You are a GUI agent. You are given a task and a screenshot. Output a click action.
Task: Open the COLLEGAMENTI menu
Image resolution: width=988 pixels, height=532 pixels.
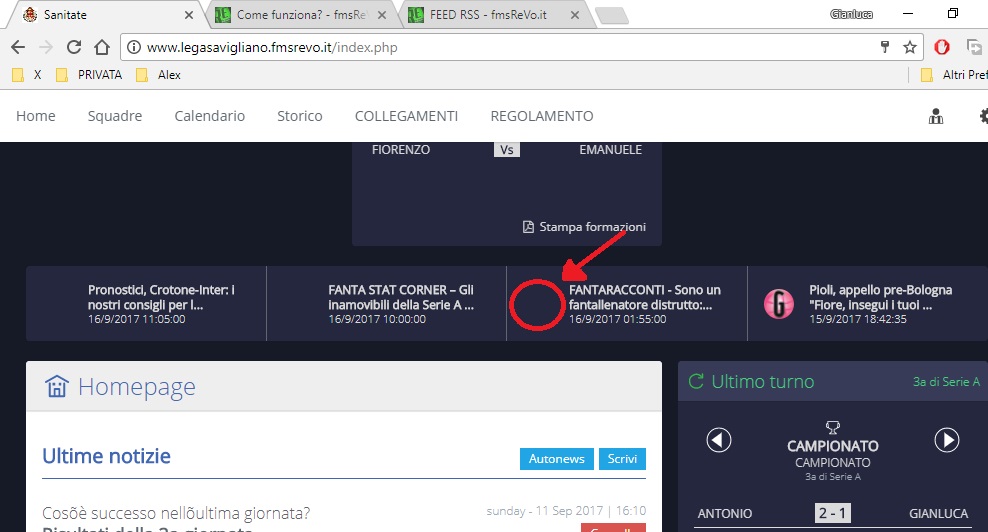coord(406,116)
